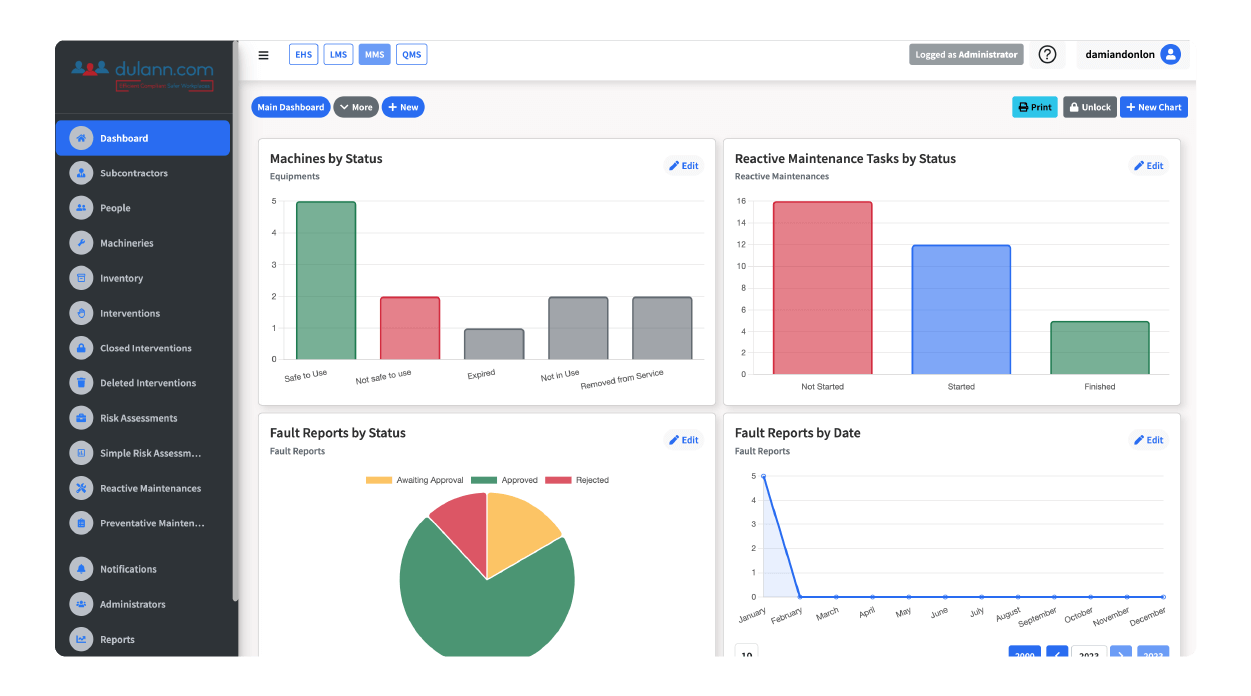Click the Started blue bar
The width and height of the screenshot is (1251, 696).
pos(961,310)
